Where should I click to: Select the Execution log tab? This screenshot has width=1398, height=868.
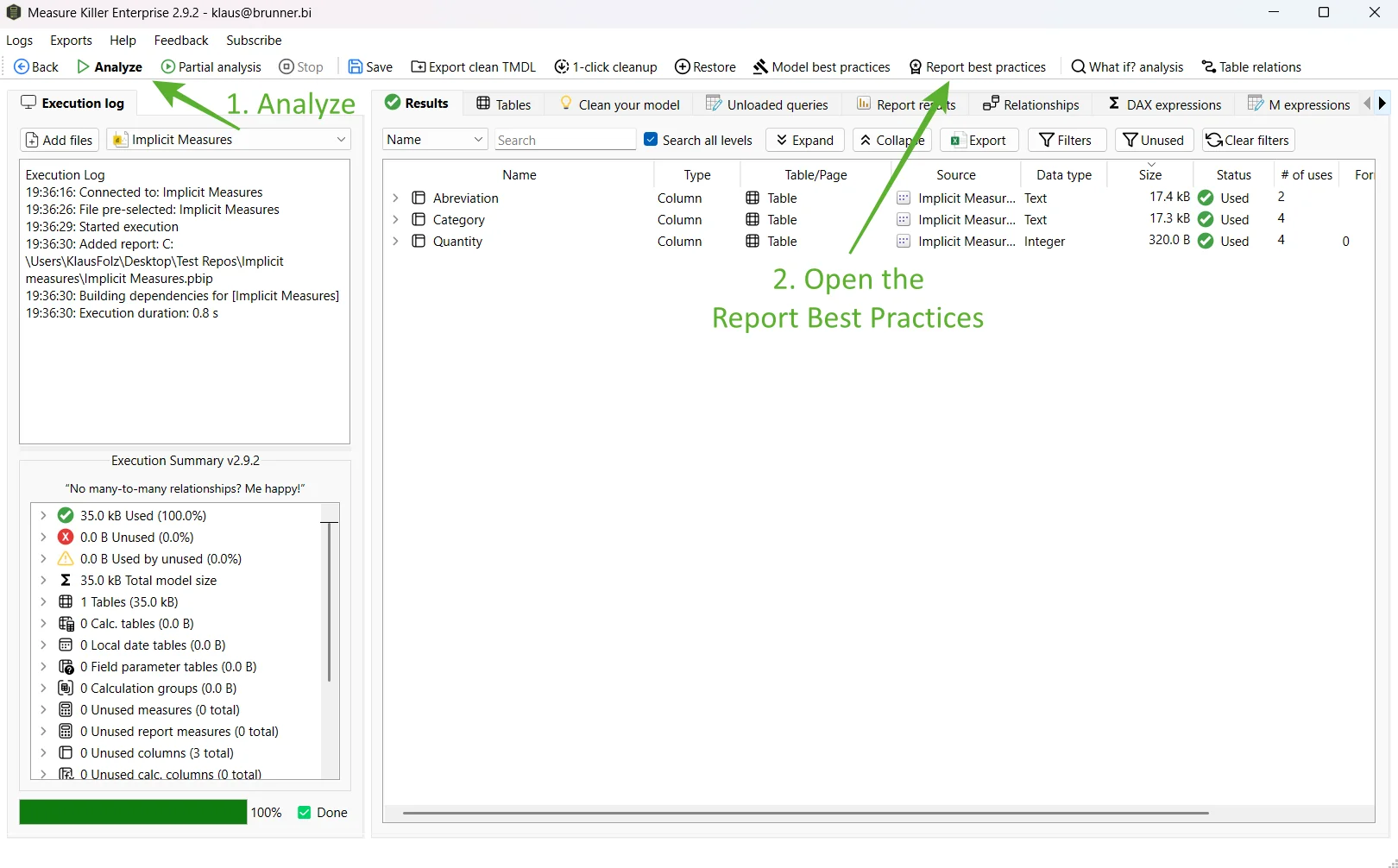tap(72, 104)
